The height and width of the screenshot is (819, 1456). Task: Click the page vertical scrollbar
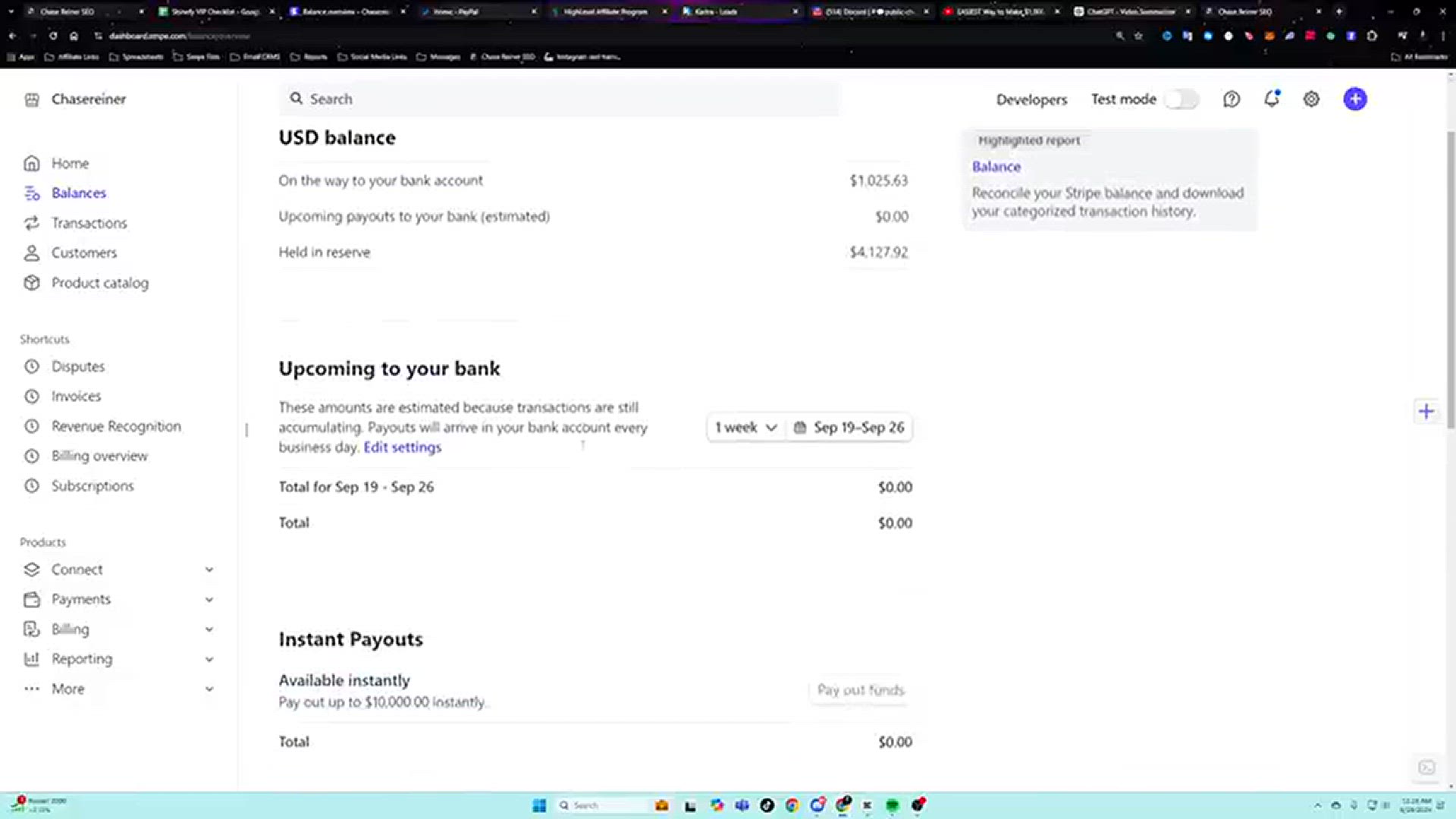1451,279
